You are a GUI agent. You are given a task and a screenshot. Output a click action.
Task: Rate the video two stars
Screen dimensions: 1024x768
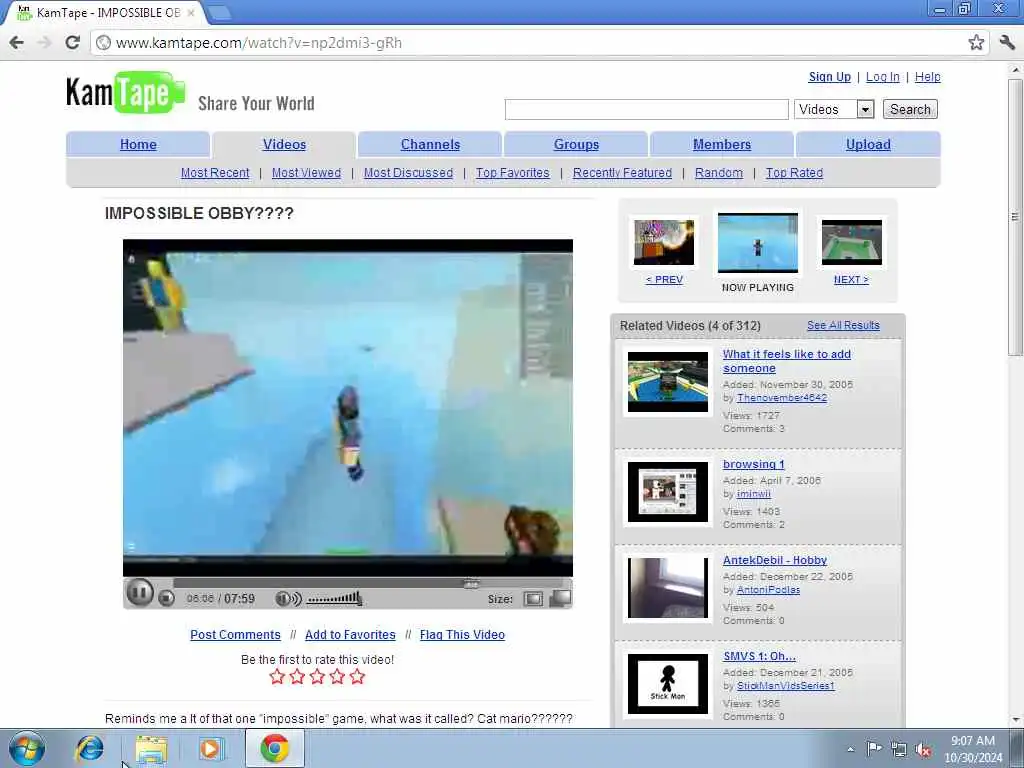coord(297,677)
